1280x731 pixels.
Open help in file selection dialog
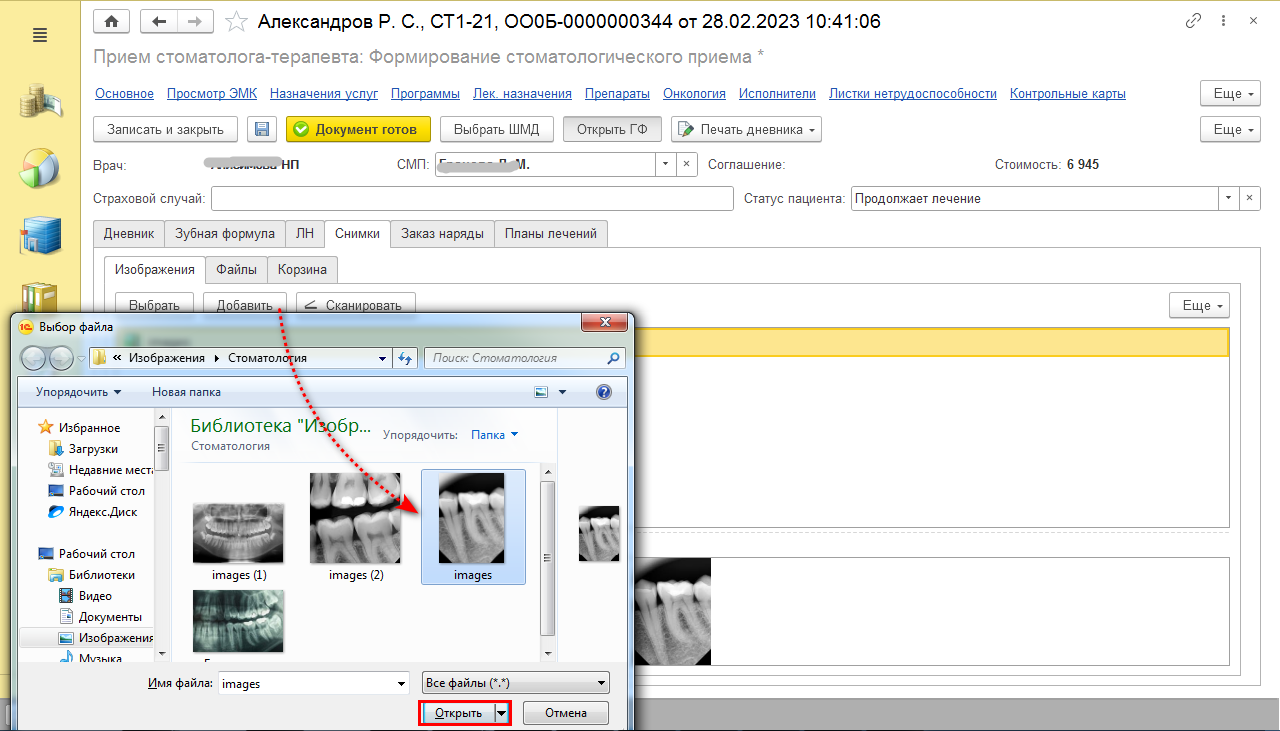603,392
